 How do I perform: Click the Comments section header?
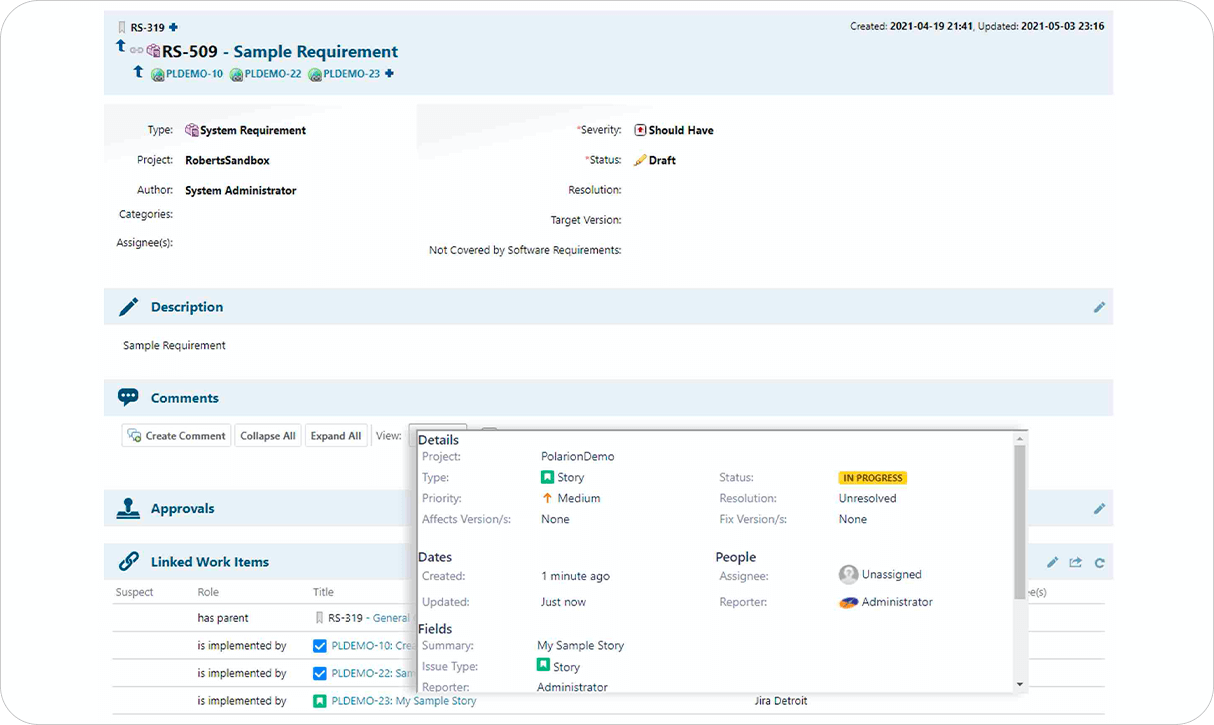click(x=608, y=398)
